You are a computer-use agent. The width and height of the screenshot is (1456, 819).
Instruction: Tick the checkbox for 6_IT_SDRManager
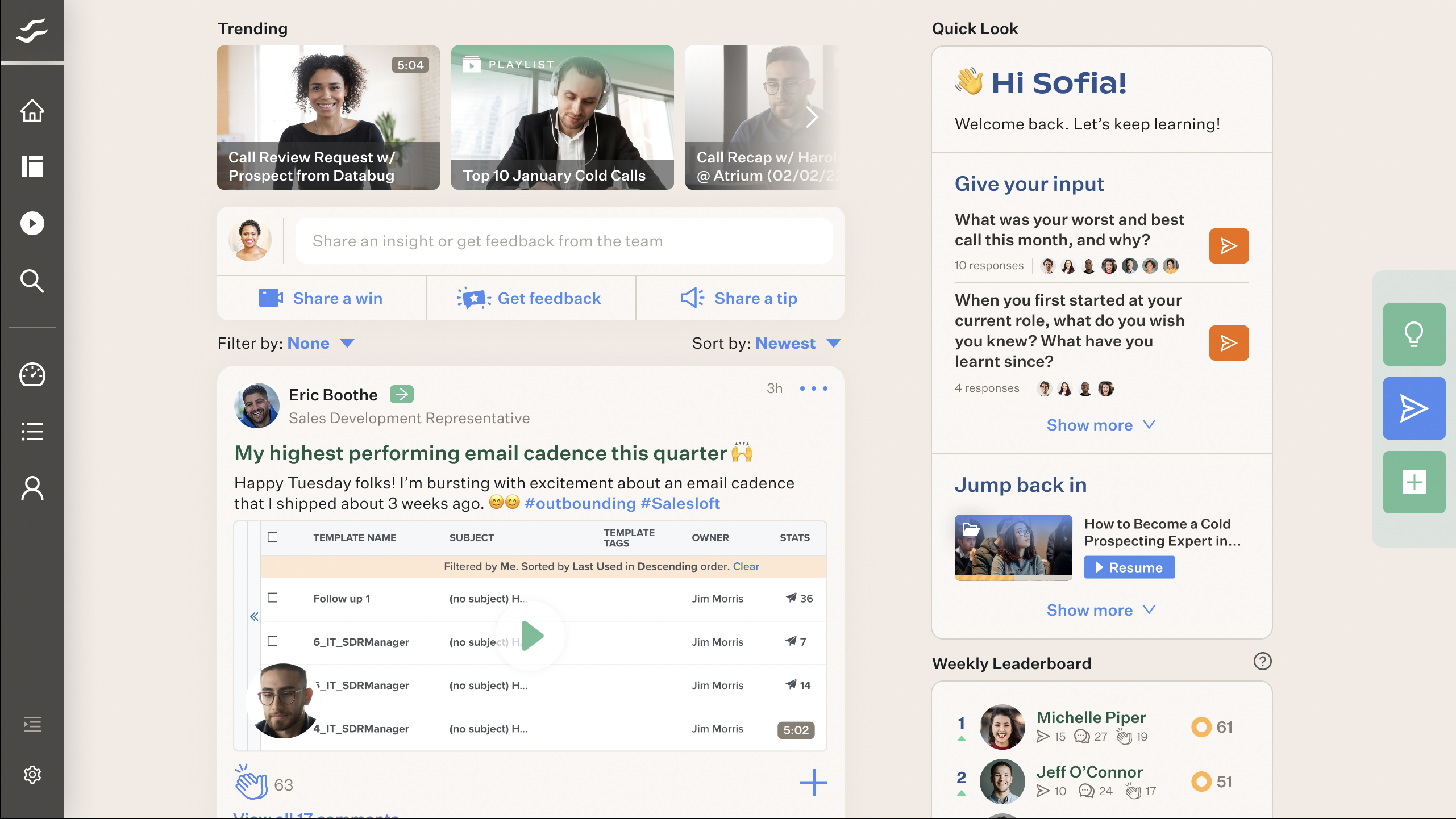point(274,642)
